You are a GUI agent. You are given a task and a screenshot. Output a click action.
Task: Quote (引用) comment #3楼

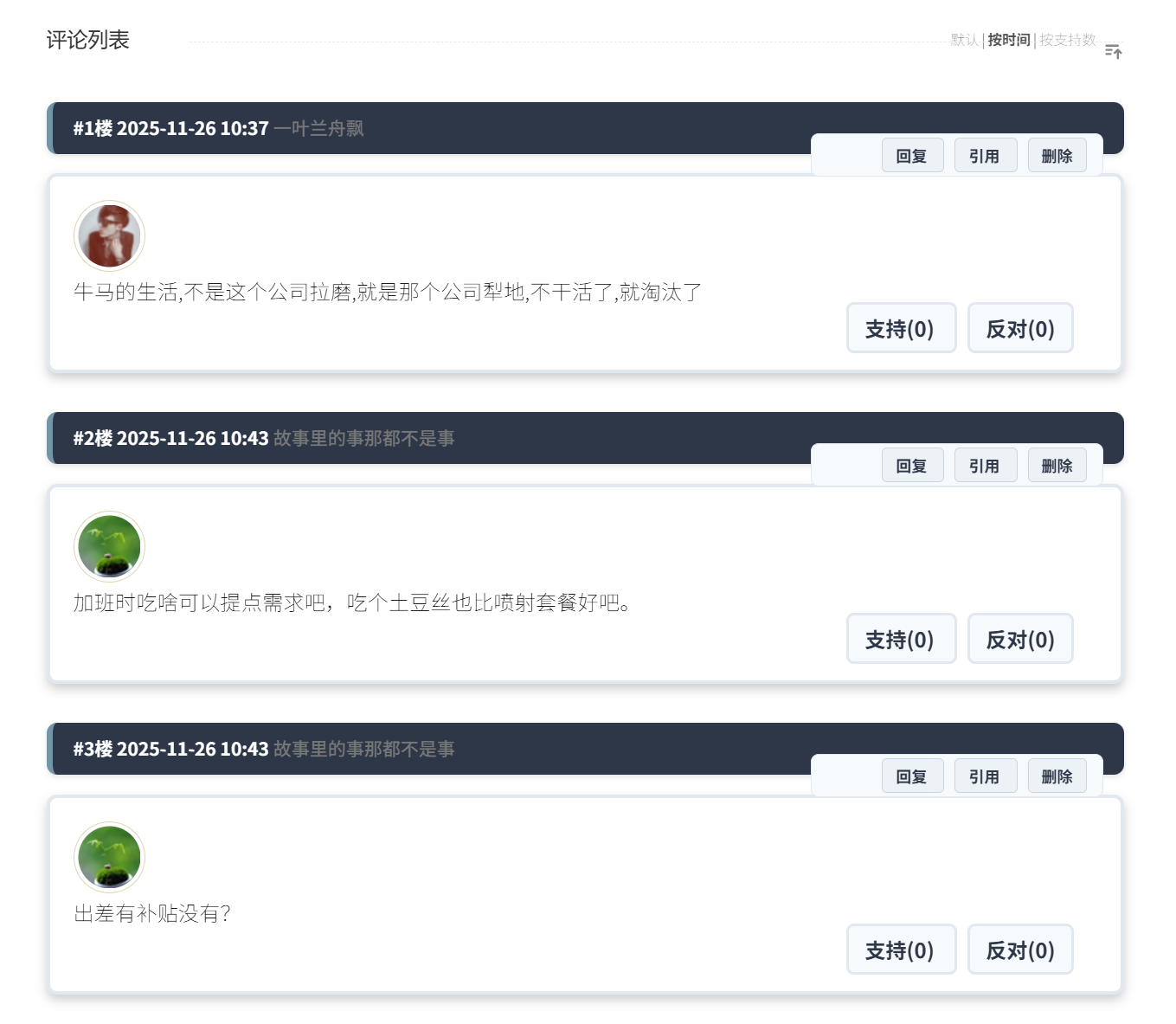click(985, 776)
